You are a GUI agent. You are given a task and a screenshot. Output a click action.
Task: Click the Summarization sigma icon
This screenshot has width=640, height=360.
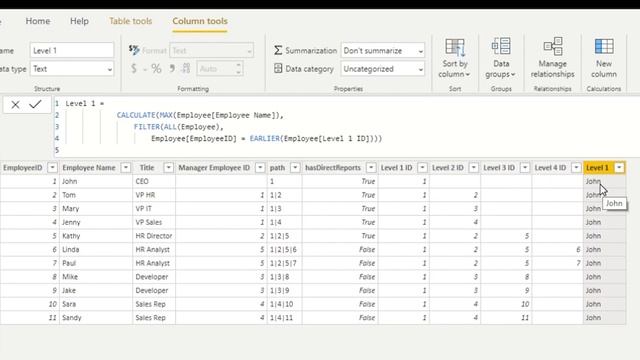coord(278,50)
